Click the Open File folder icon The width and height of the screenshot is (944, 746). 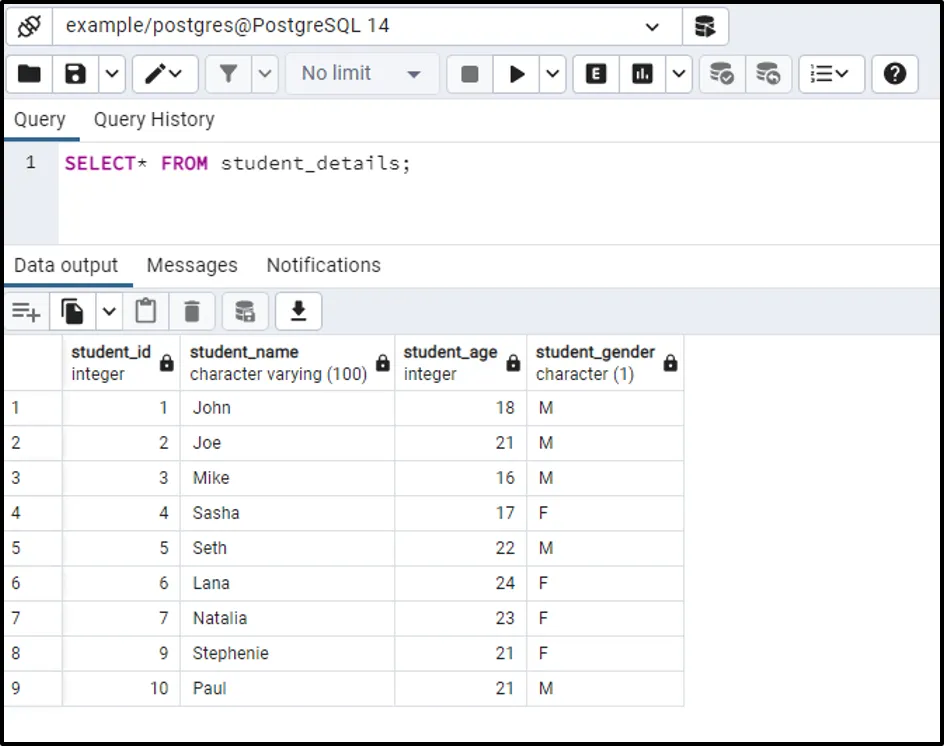pos(29,74)
